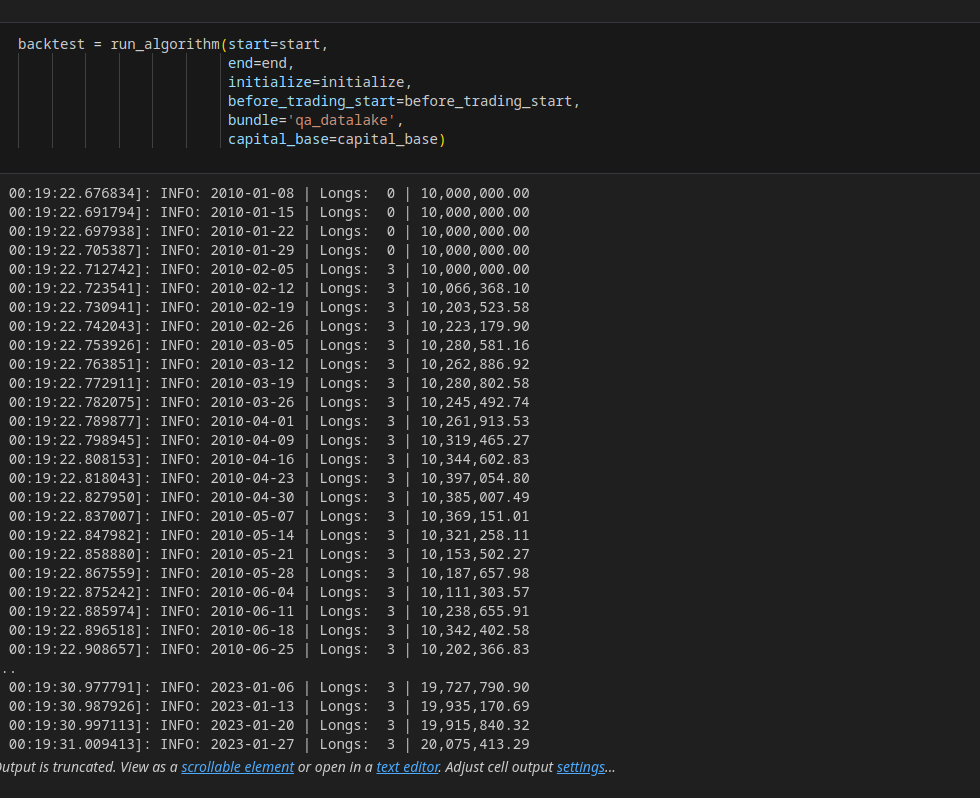The height and width of the screenshot is (798, 980).
Task: Open output as scrollable element link
Action: pyautogui.click(x=237, y=767)
